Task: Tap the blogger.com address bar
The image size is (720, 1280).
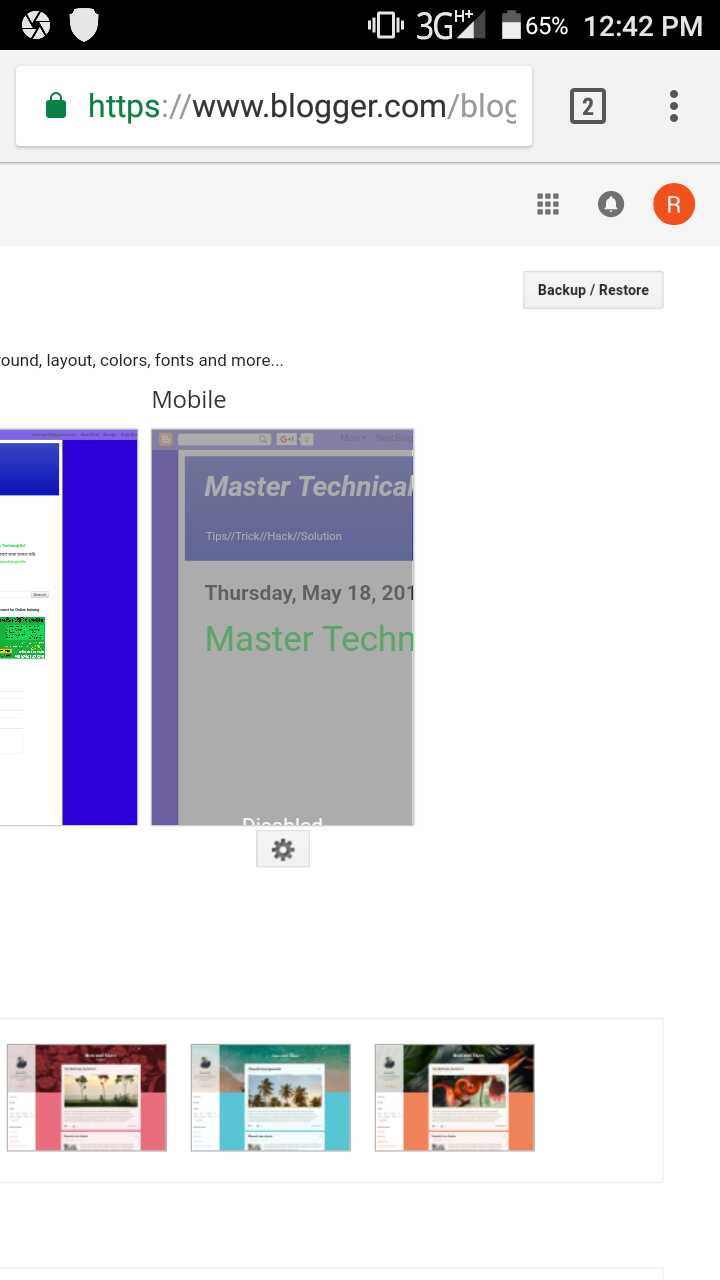Action: pos(300,106)
